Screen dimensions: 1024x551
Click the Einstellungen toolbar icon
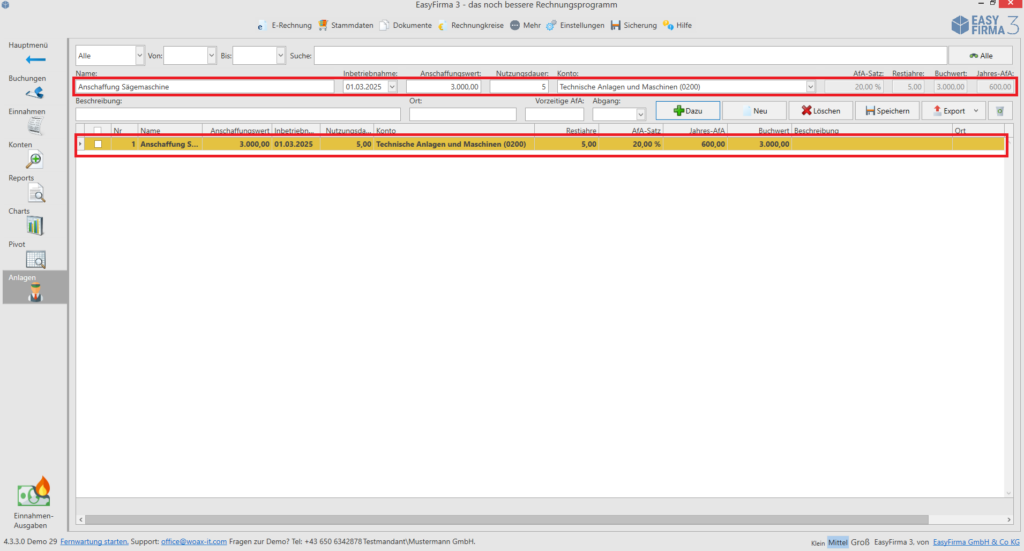click(551, 25)
